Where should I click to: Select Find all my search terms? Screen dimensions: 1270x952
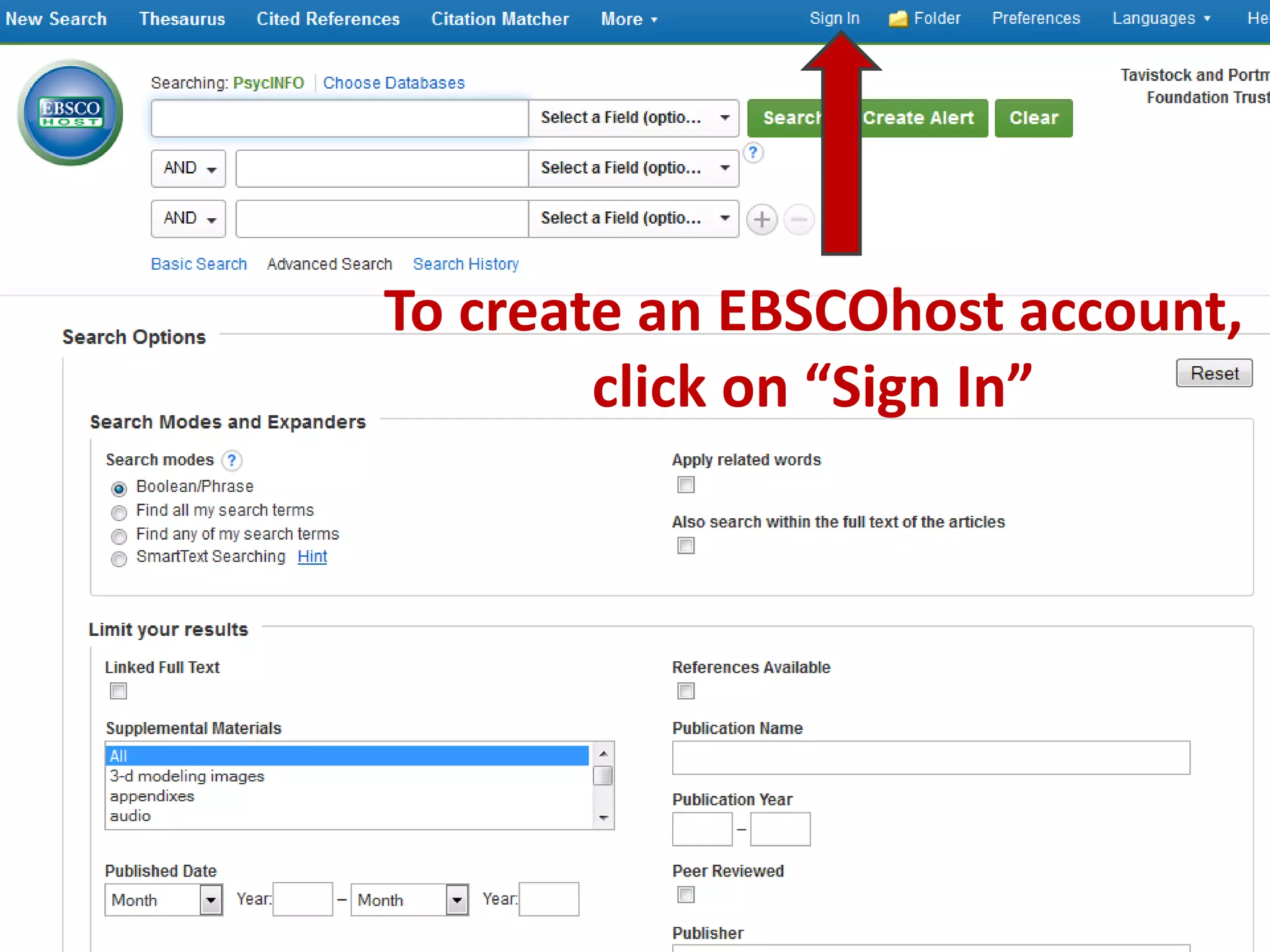pos(118,513)
